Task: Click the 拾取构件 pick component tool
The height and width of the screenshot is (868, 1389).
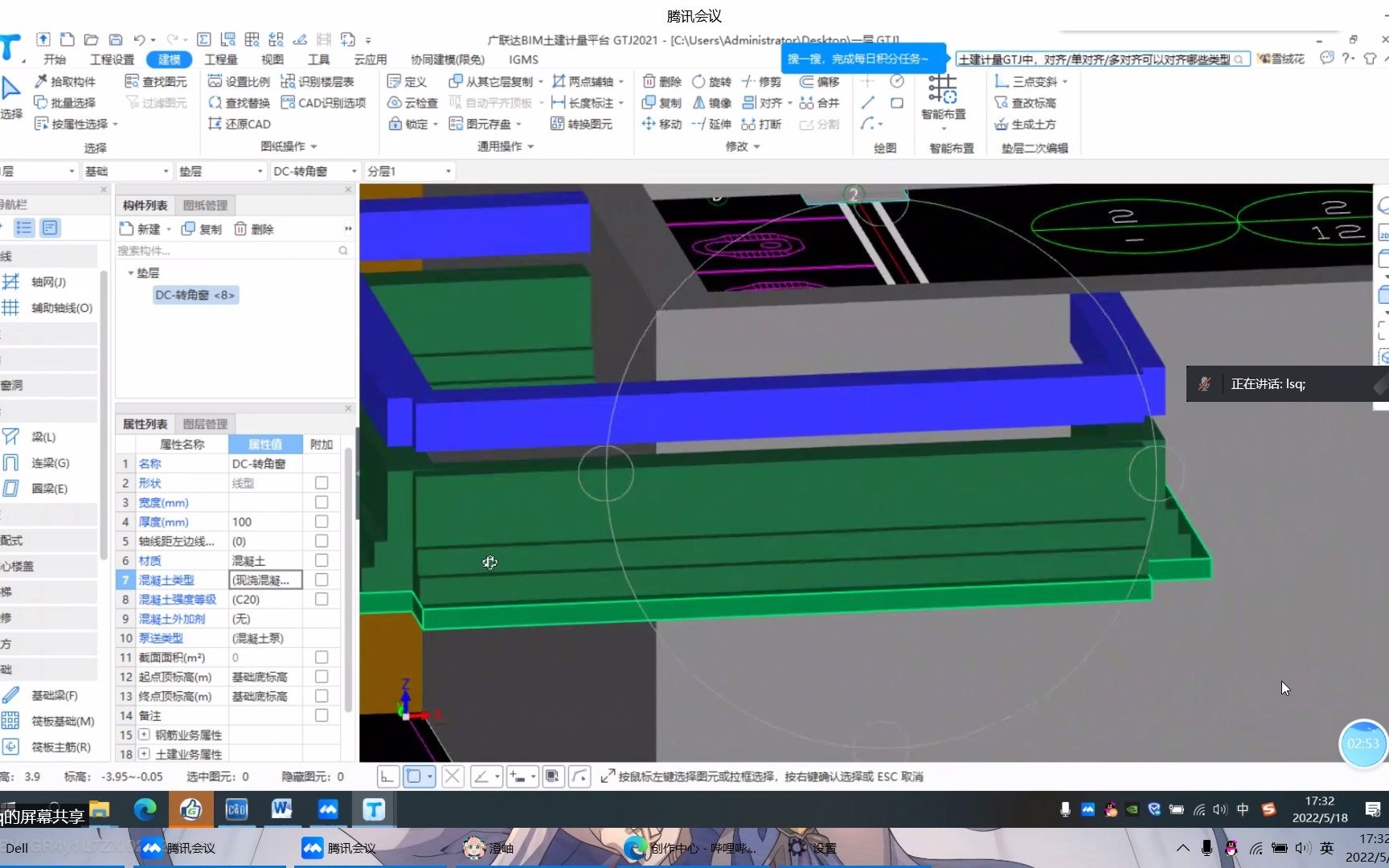Action: [65, 81]
